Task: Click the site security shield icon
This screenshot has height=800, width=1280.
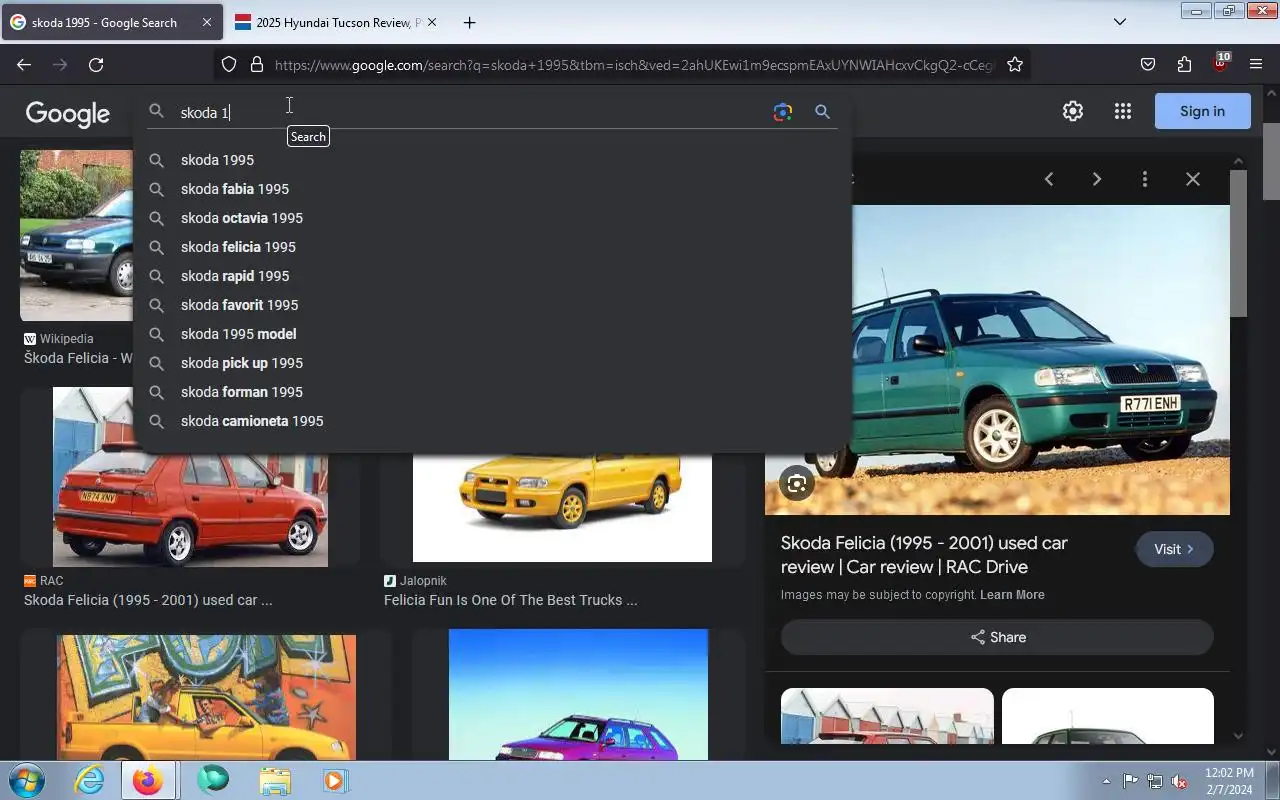Action: pyautogui.click(x=229, y=64)
